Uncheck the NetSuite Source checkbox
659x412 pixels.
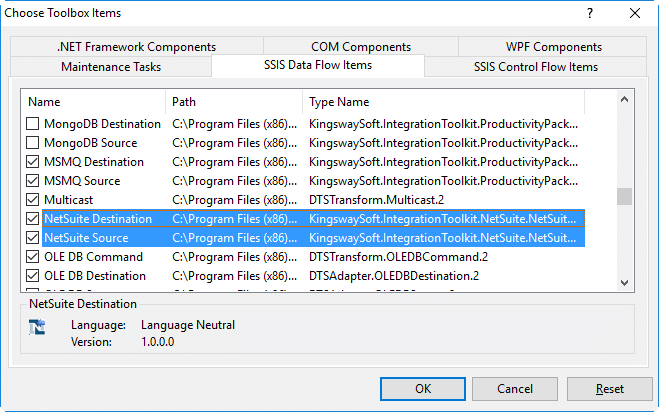[x=32, y=238]
